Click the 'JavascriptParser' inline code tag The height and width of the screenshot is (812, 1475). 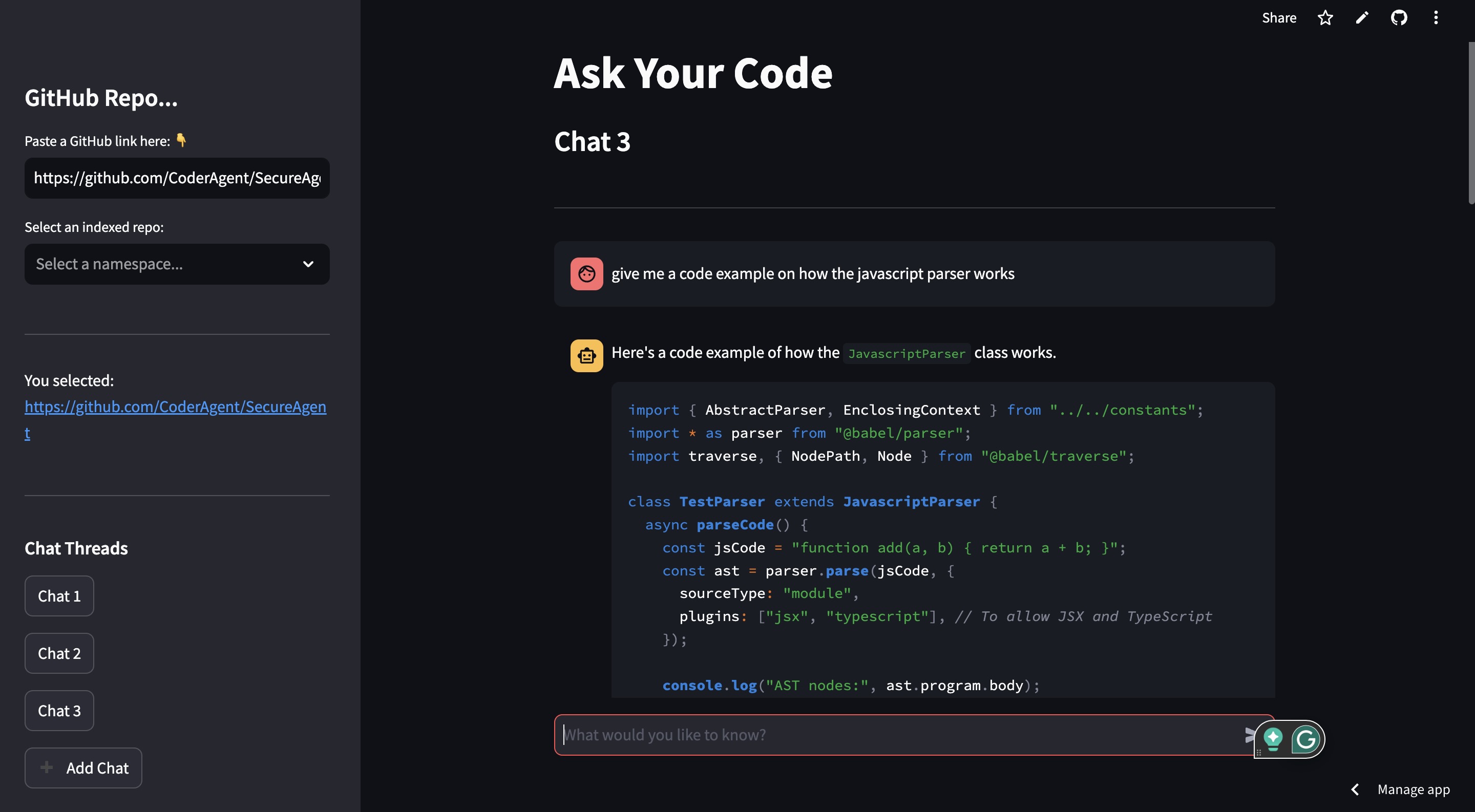(907, 354)
